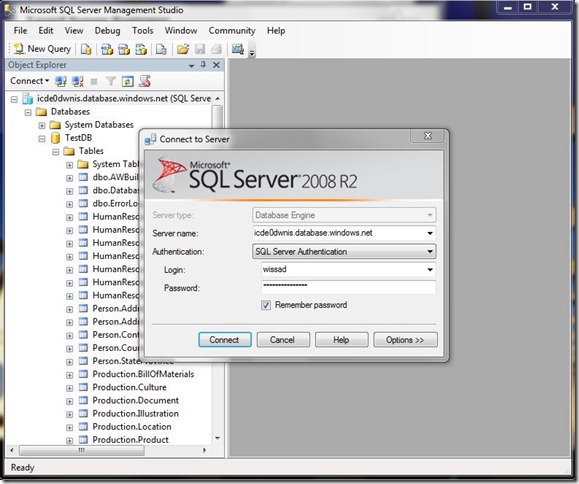Open the Community menu
This screenshot has width=579, height=484.
point(232,31)
